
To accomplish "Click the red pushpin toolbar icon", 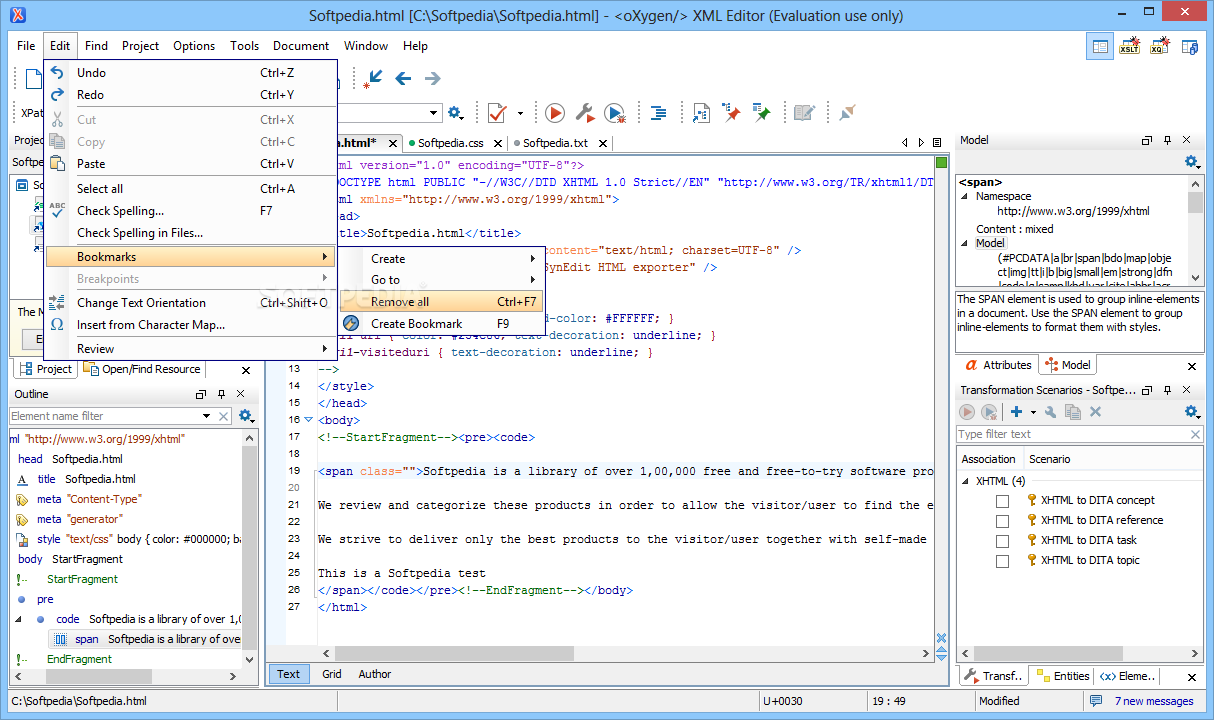I will 732,113.
